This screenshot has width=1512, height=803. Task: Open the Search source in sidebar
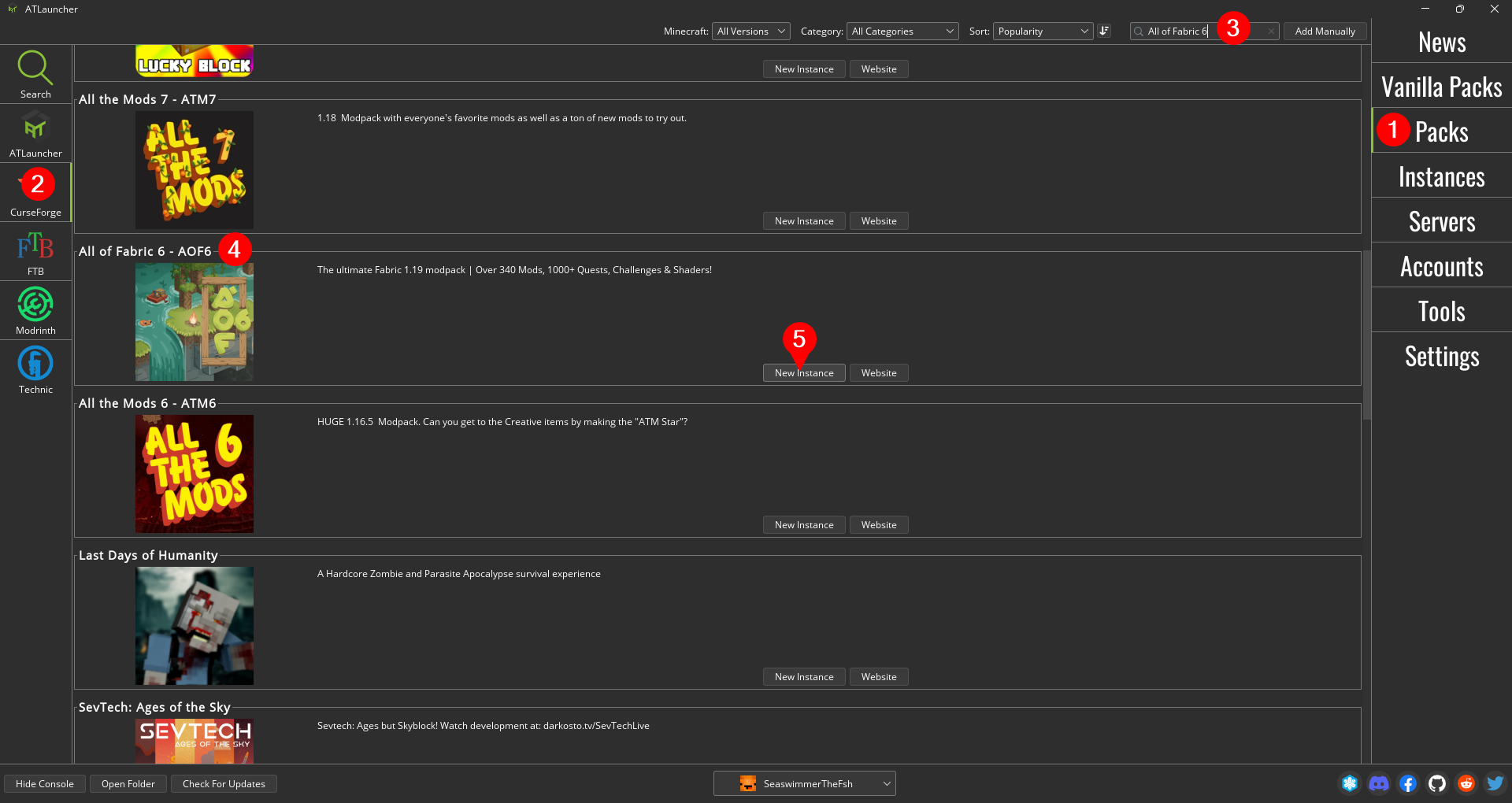pos(35,74)
